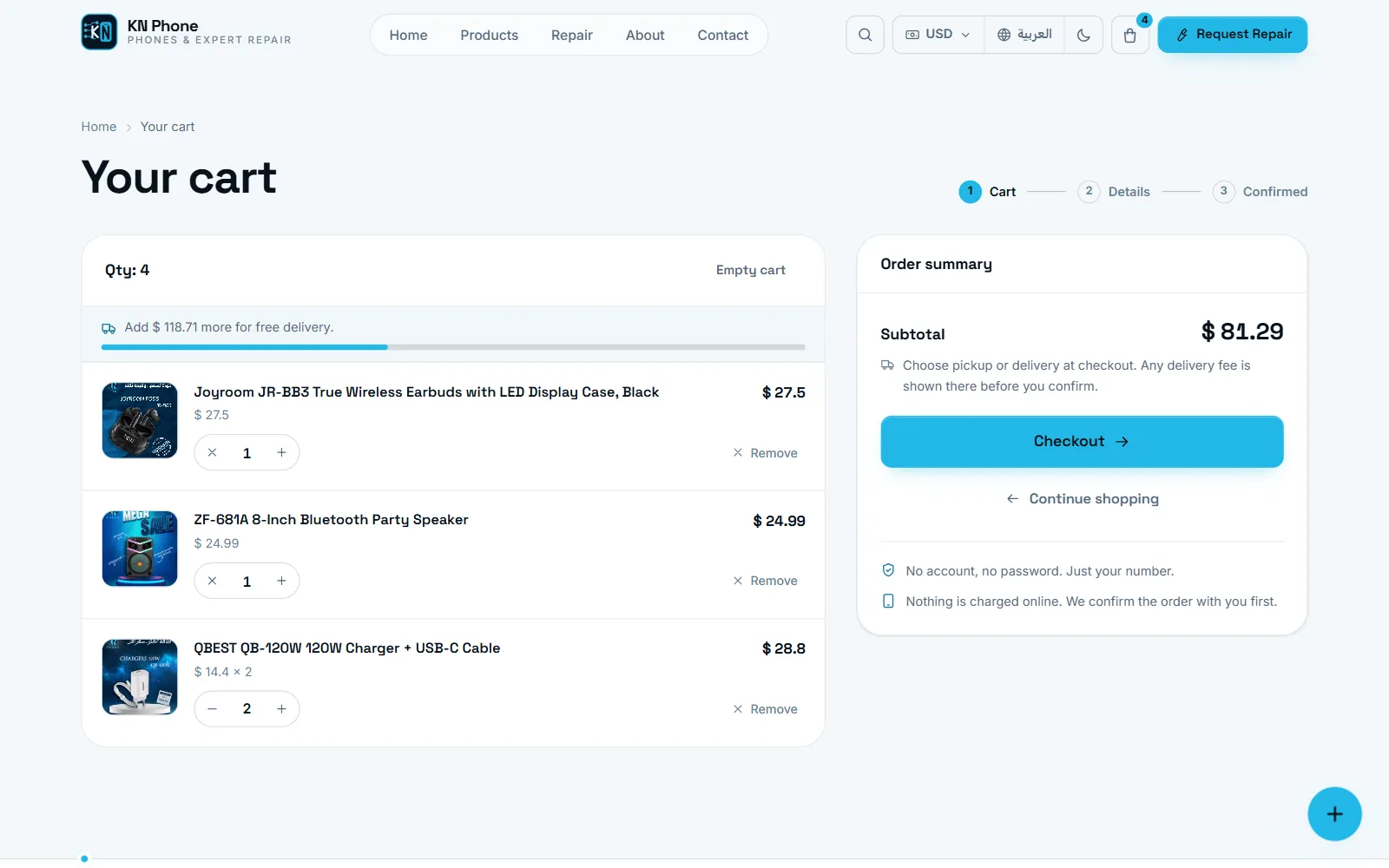Open the Contact menu item
This screenshot has width=1389, height=868.
coord(722,35)
